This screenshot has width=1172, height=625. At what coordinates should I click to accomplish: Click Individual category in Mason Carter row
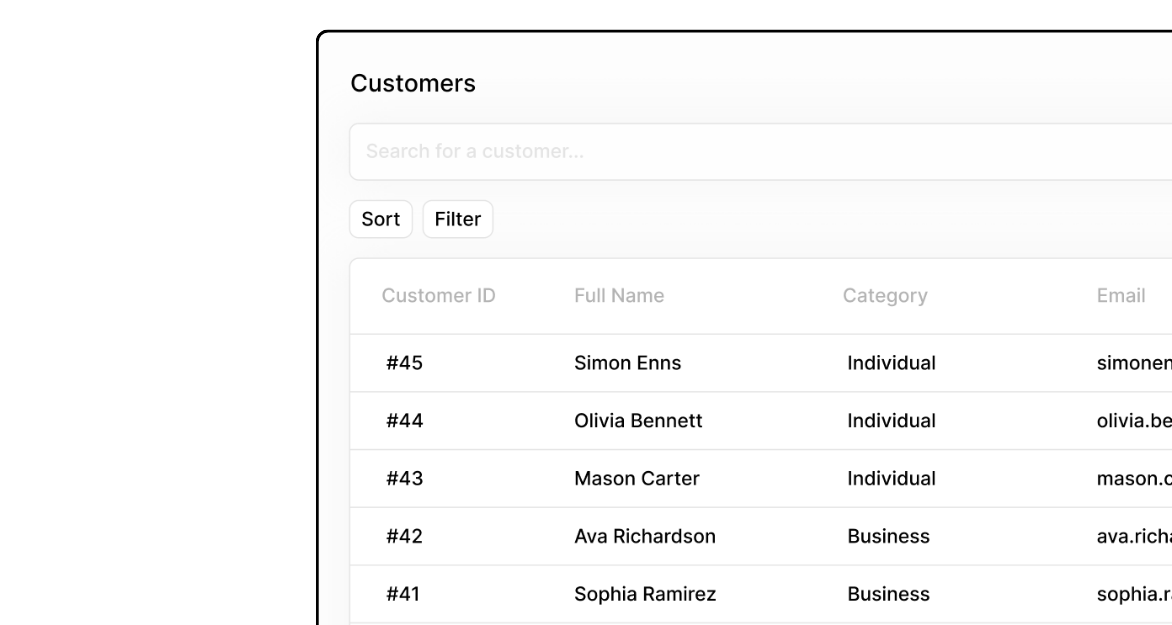[892, 478]
